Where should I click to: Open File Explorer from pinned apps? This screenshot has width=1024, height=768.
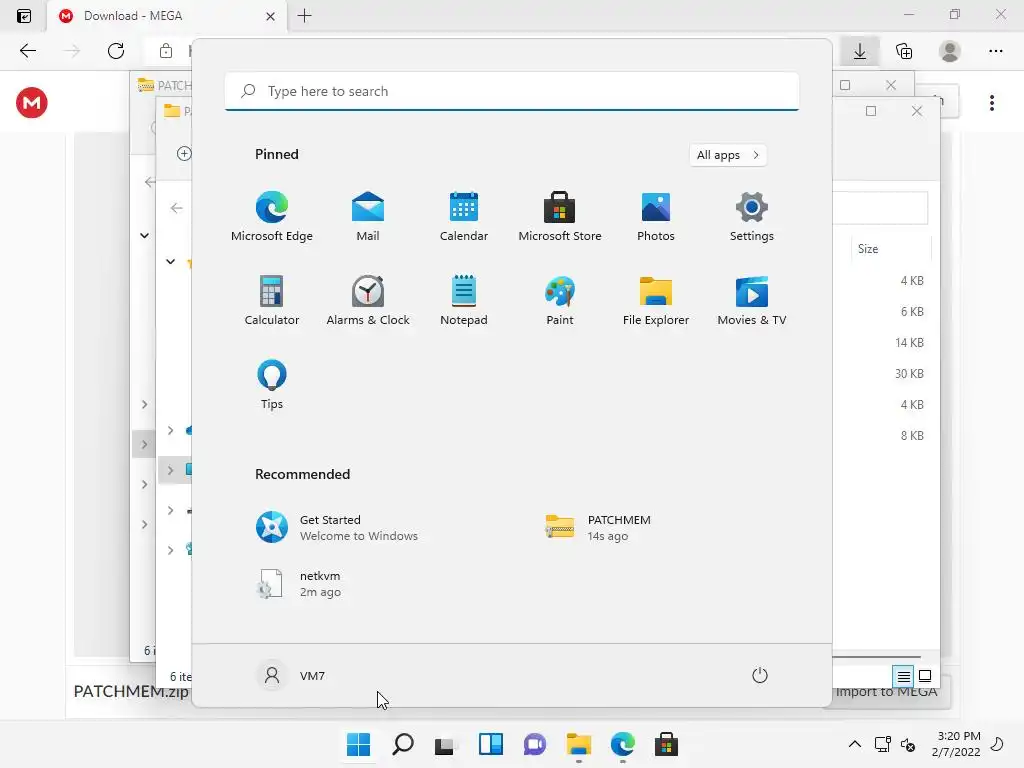(656, 300)
